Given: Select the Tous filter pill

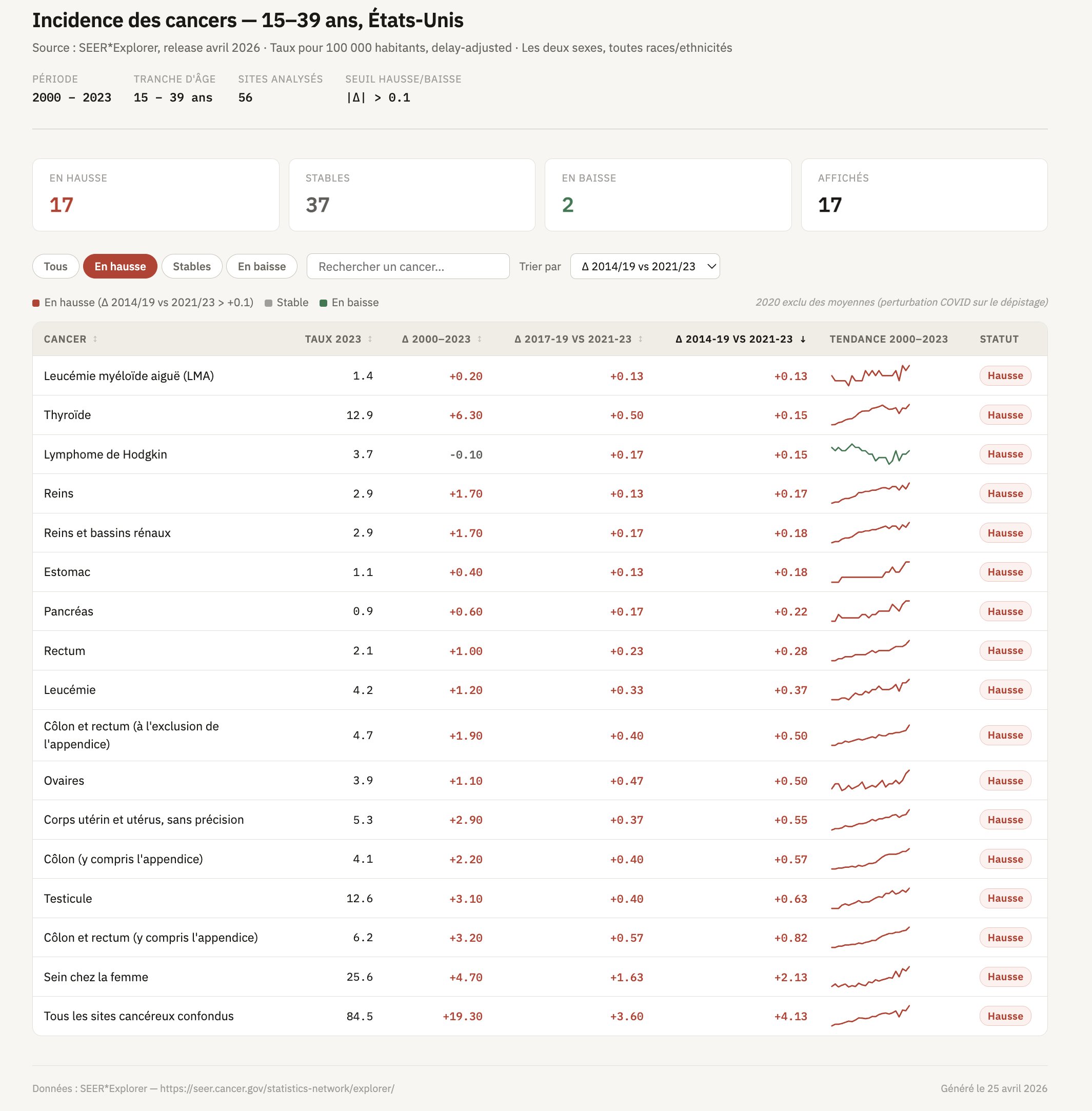Looking at the screenshot, I should pyautogui.click(x=55, y=266).
